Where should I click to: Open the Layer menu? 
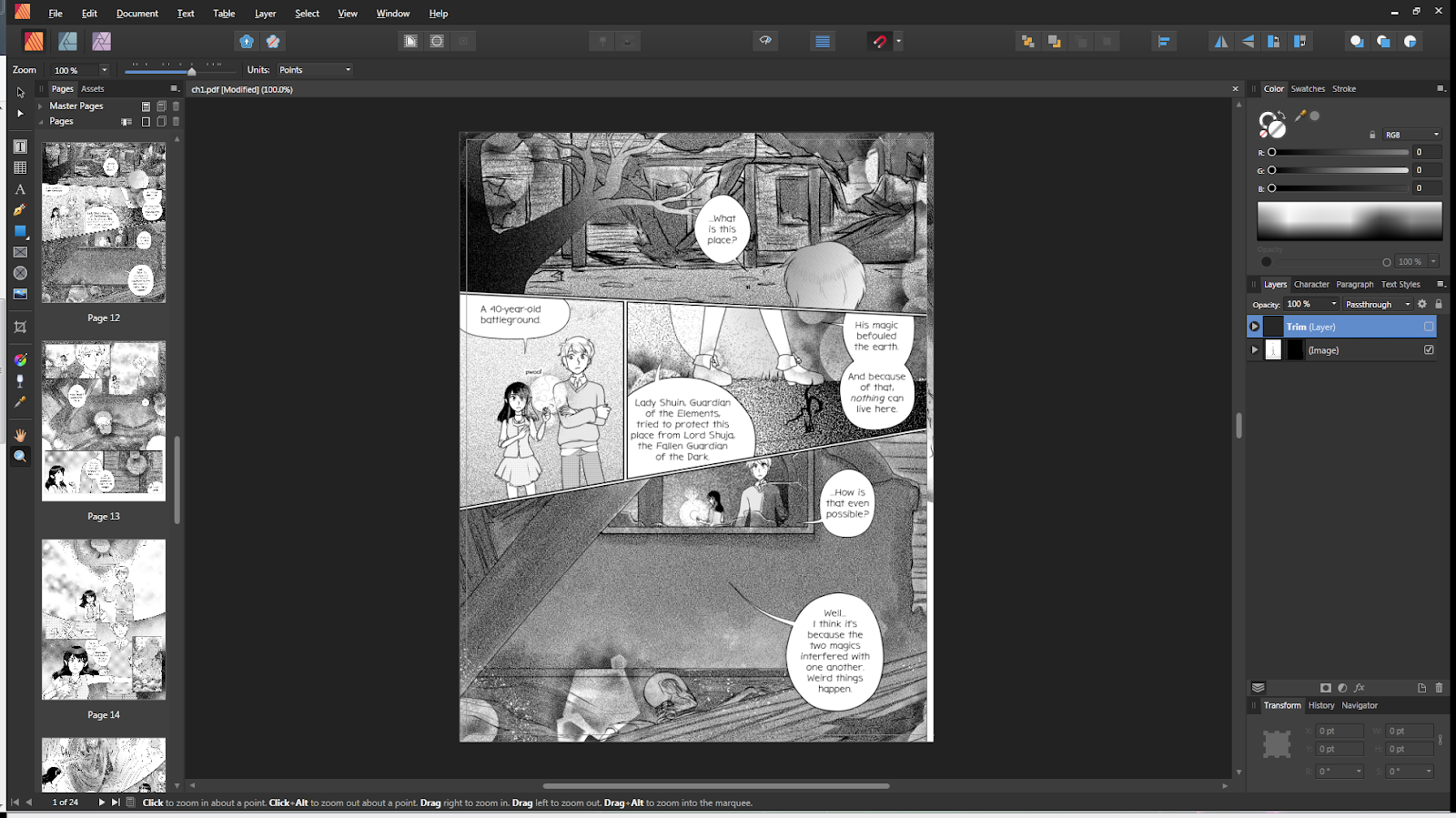point(265,14)
